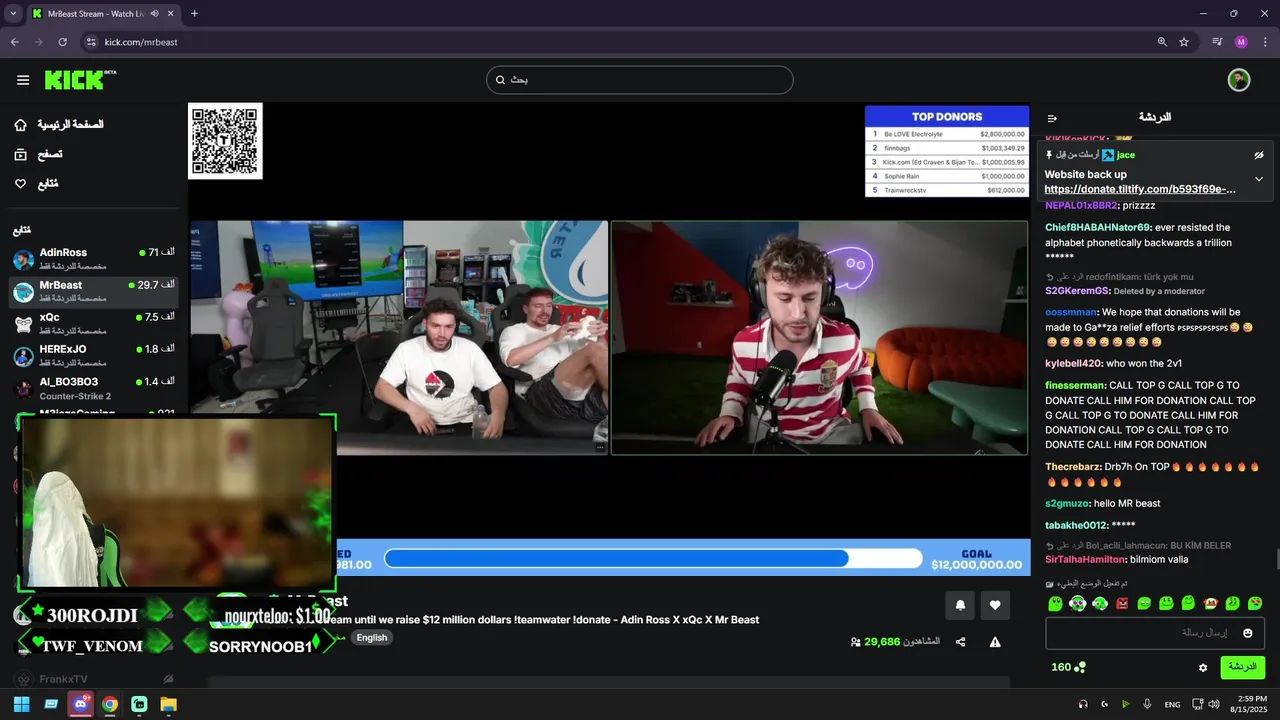Click the send message input field
1280x720 pixels.
click(1155, 633)
